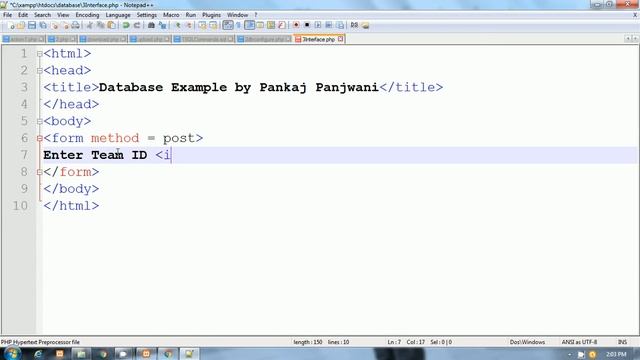Click status bar 'Dos\Windows' line ending
Image resolution: width=640 pixels, height=360 pixels.
coord(527,342)
